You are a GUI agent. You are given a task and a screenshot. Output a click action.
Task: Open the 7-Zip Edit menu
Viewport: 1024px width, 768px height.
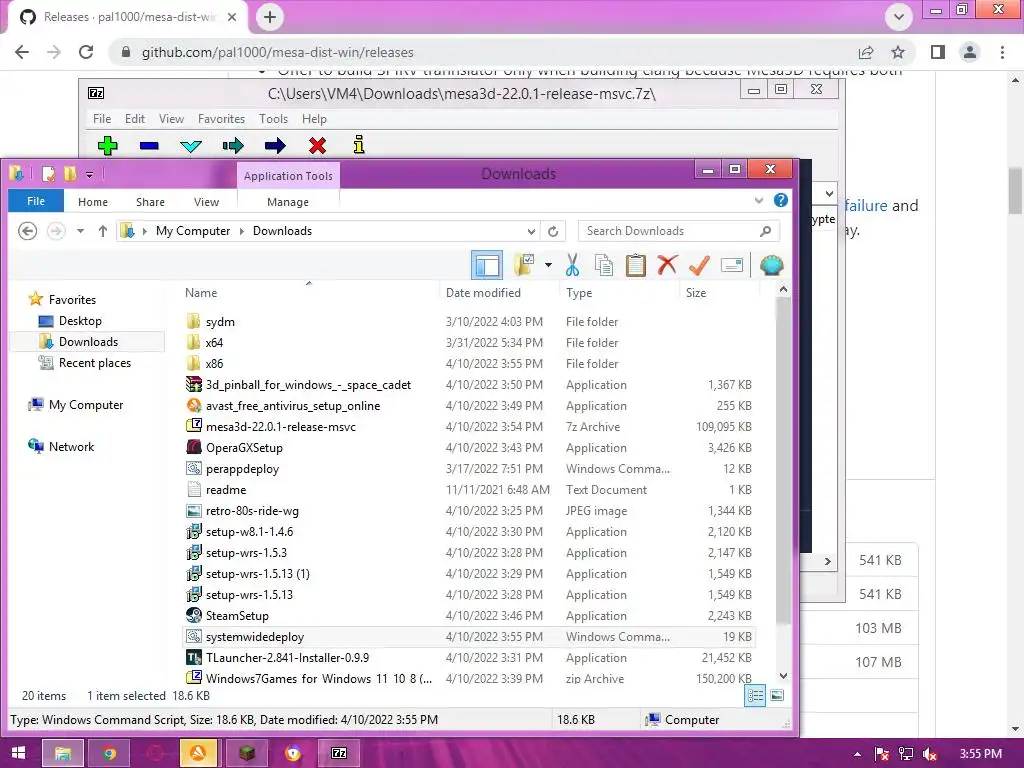(135, 119)
